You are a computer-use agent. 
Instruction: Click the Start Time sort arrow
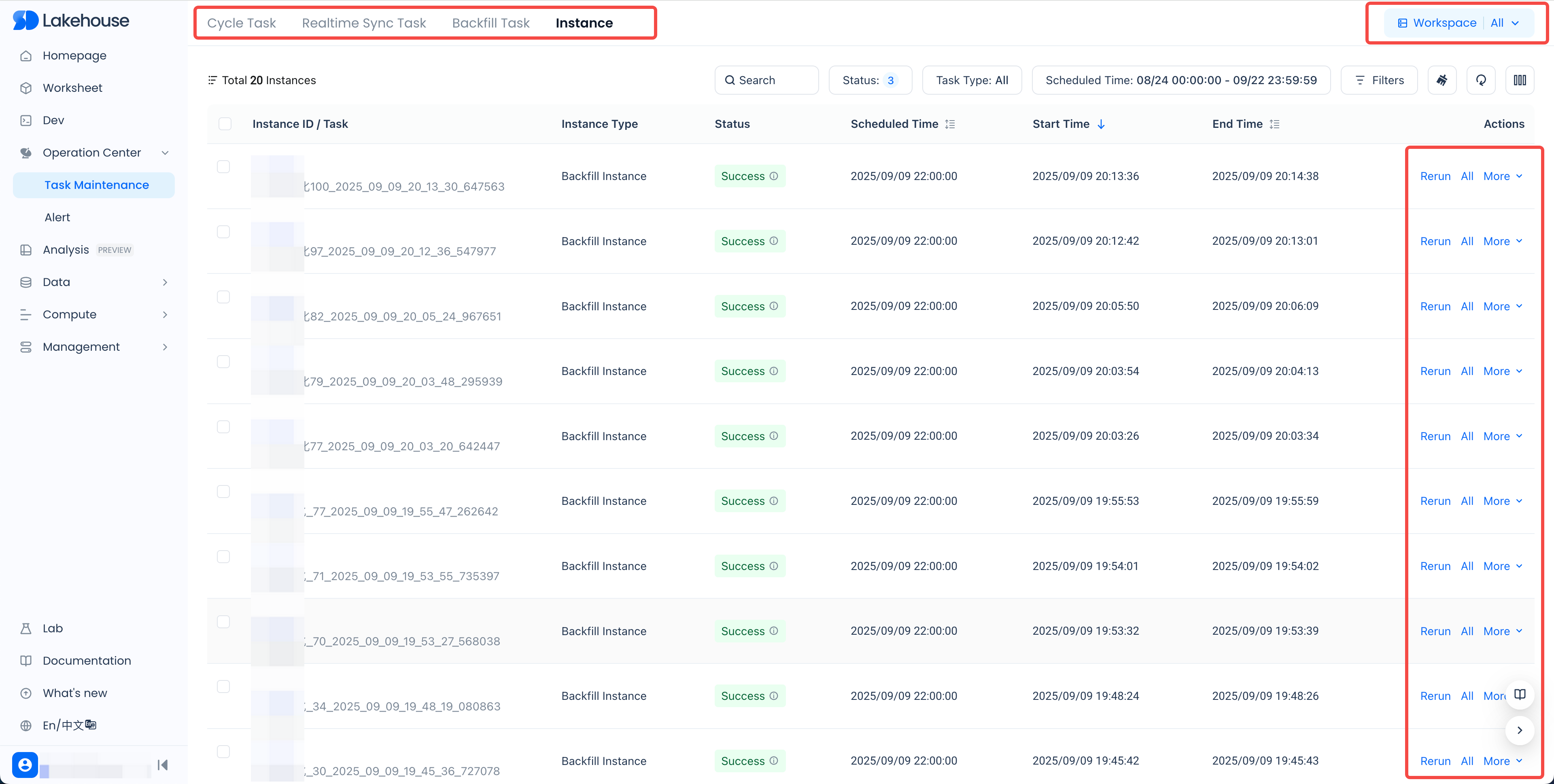1101,124
